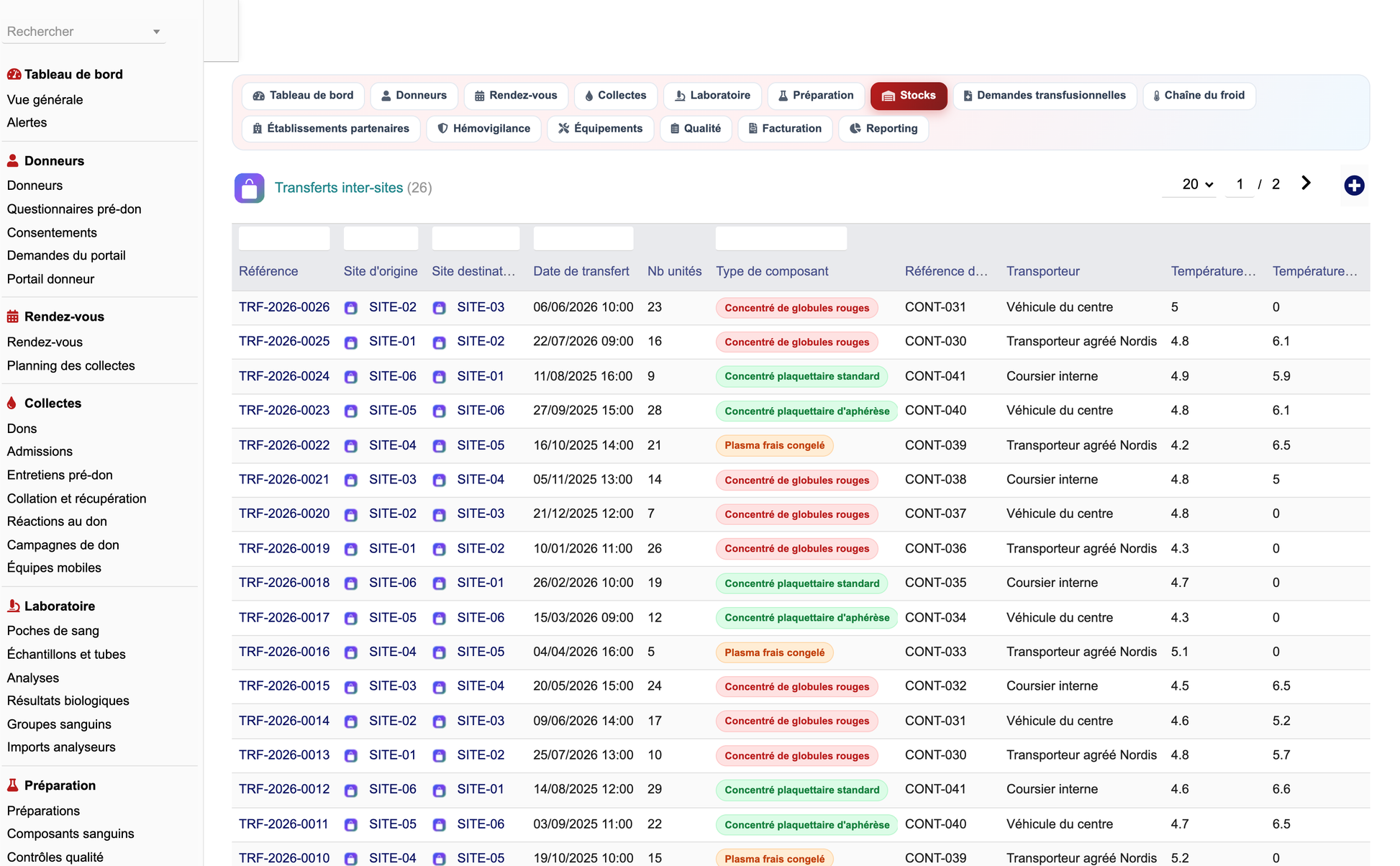
Task: Click the Concentré plaquettaire d'aphérèse badge for TRF-2026-0023
Action: coord(806,411)
